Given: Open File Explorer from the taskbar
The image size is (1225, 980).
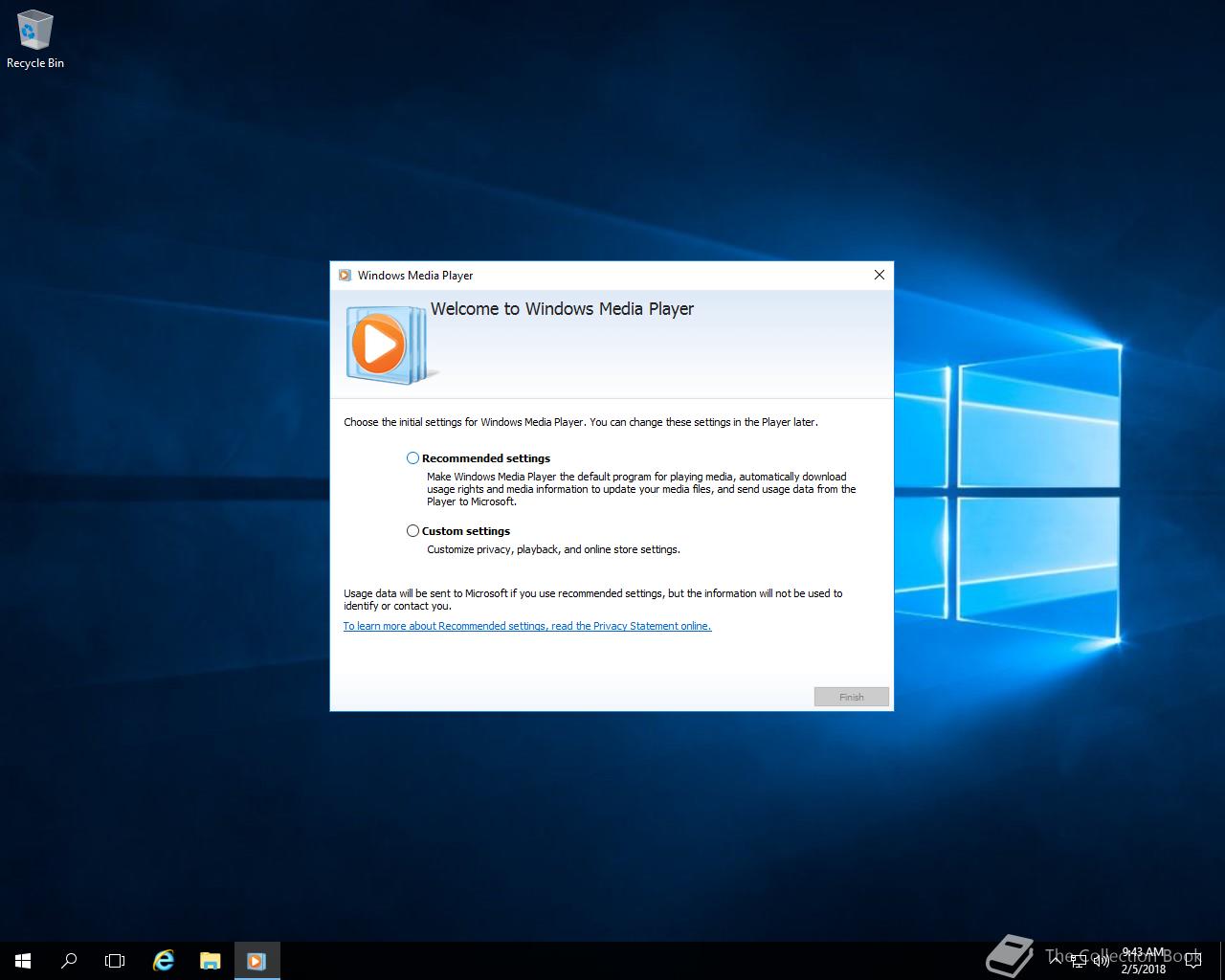Looking at the screenshot, I should pos(211,961).
